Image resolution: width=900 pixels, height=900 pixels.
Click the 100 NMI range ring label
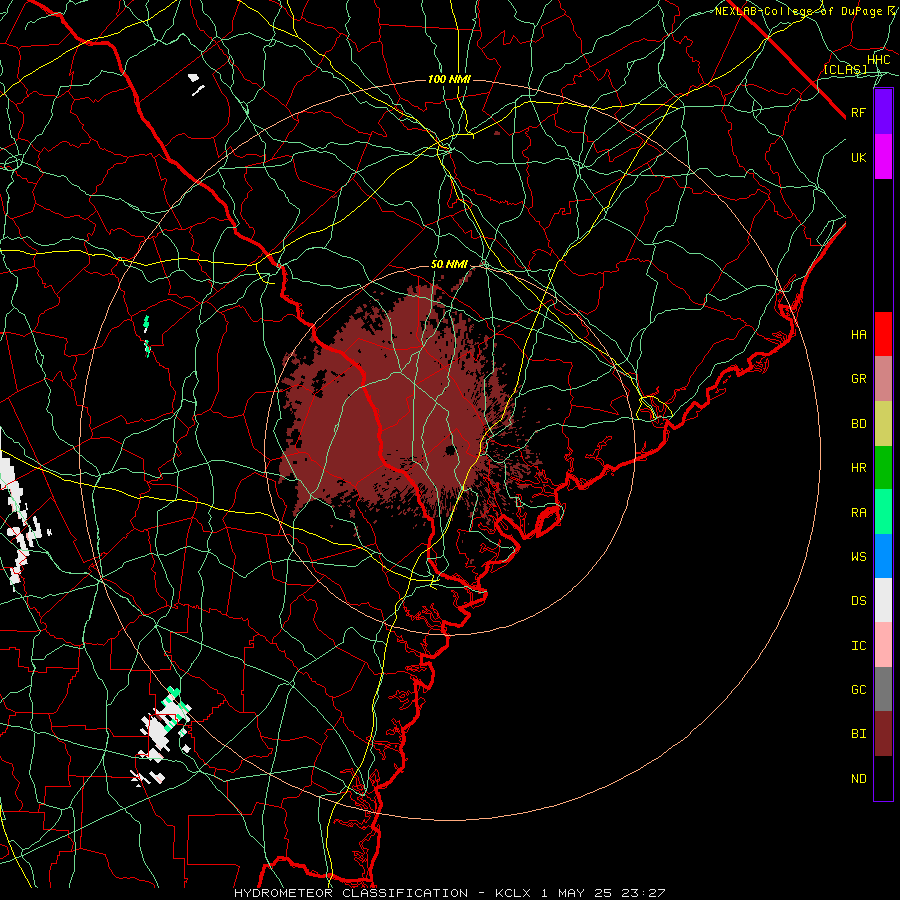tap(449, 79)
